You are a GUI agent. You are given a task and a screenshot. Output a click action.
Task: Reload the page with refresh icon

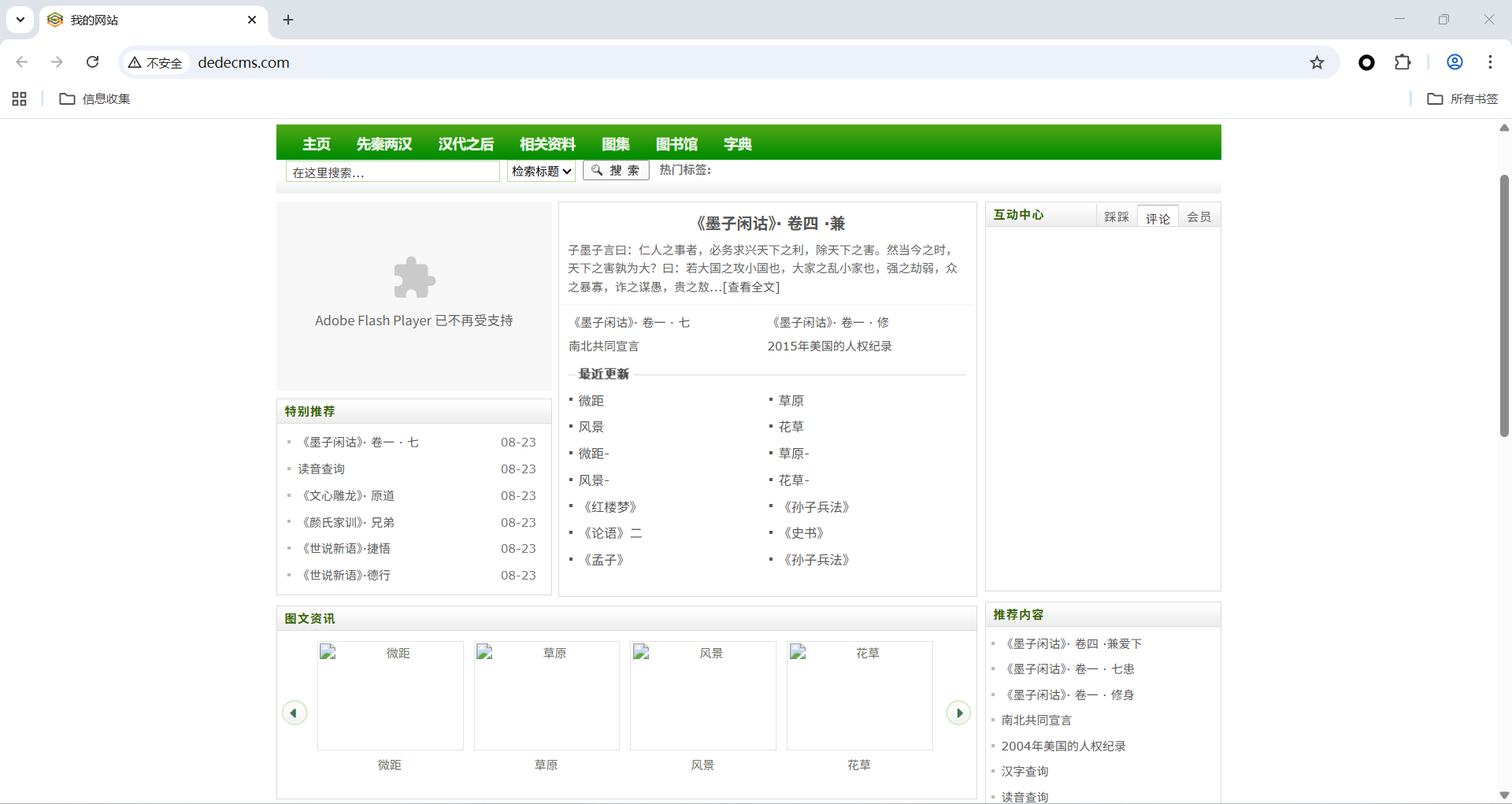pos(92,62)
